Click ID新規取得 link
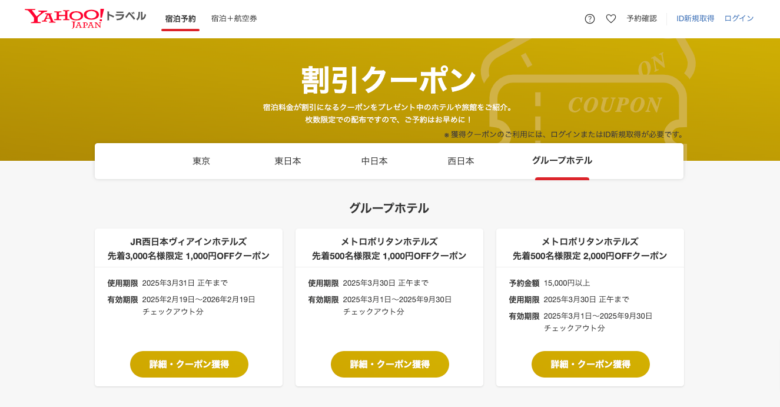The image size is (780, 407). tap(695, 18)
